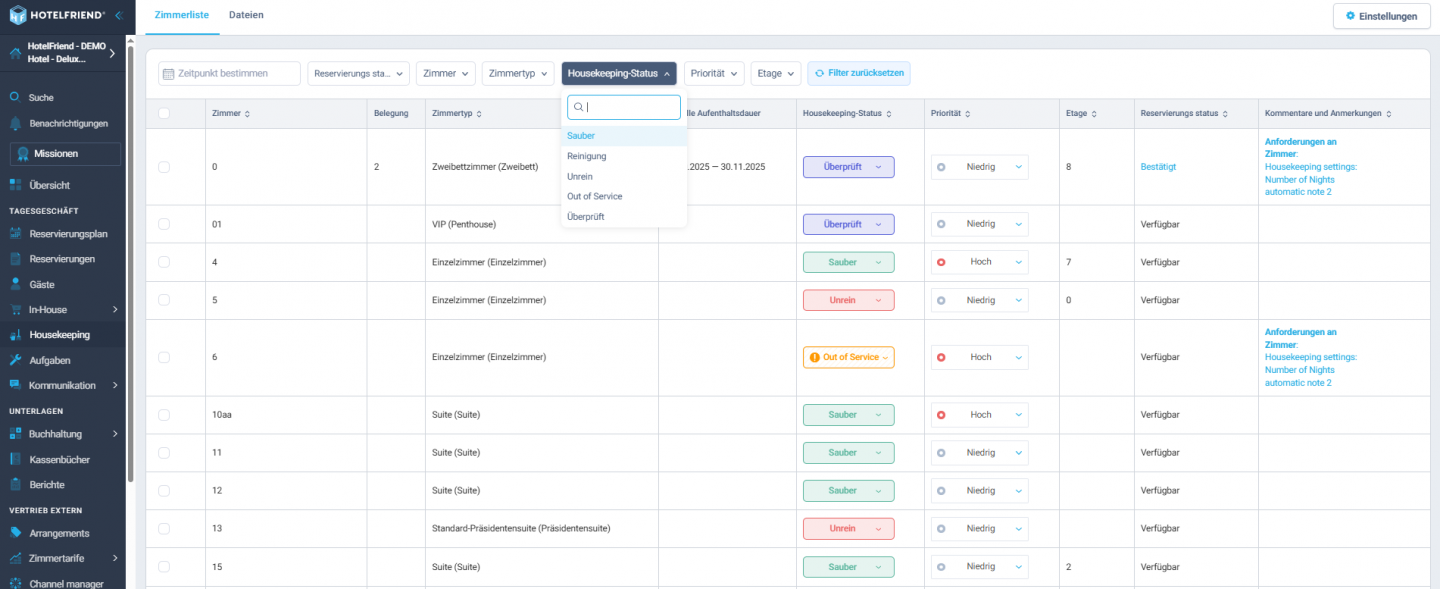Select all rooms with header checkbox
1440x589 pixels.
click(164, 114)
